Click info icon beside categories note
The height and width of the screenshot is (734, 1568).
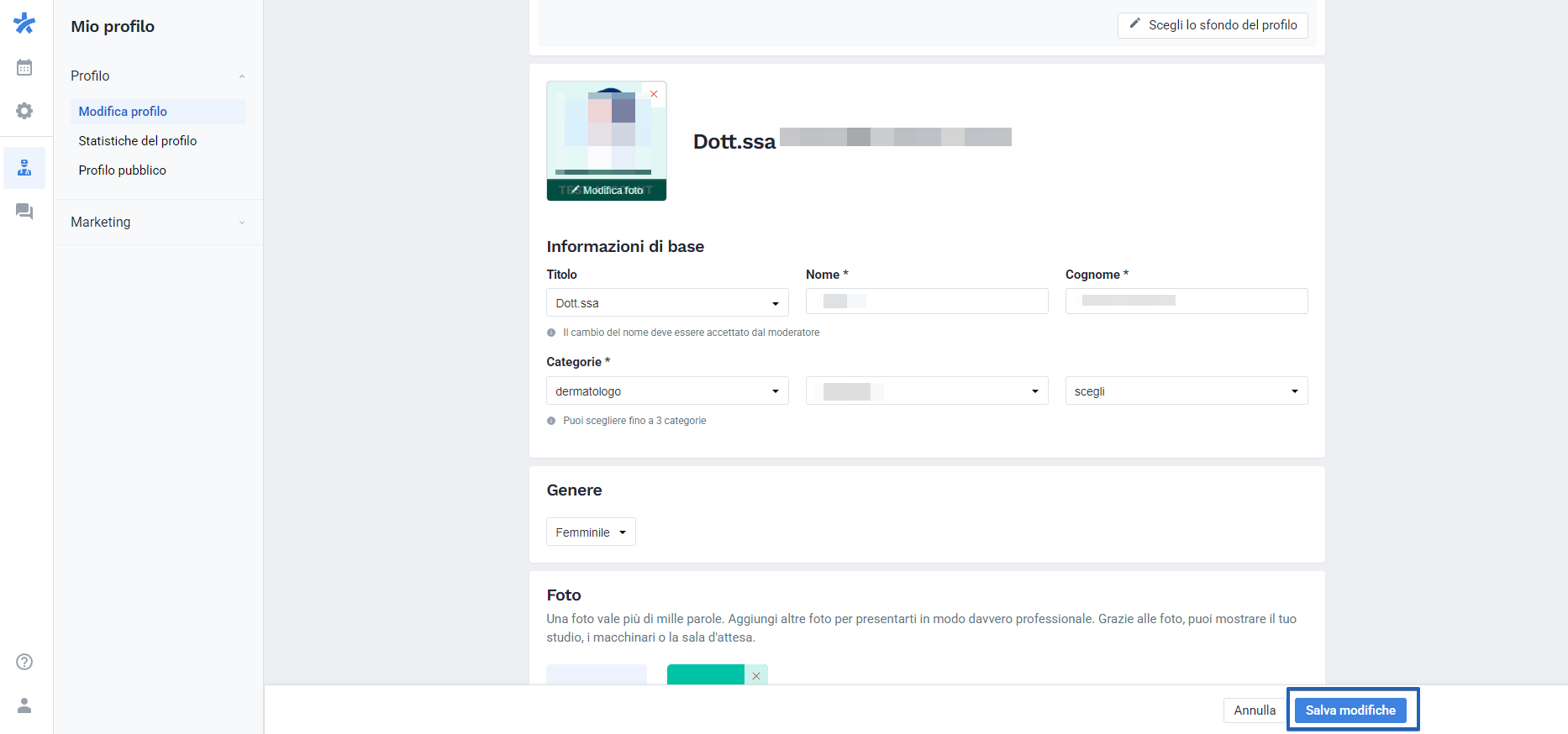tap(551, 421)
